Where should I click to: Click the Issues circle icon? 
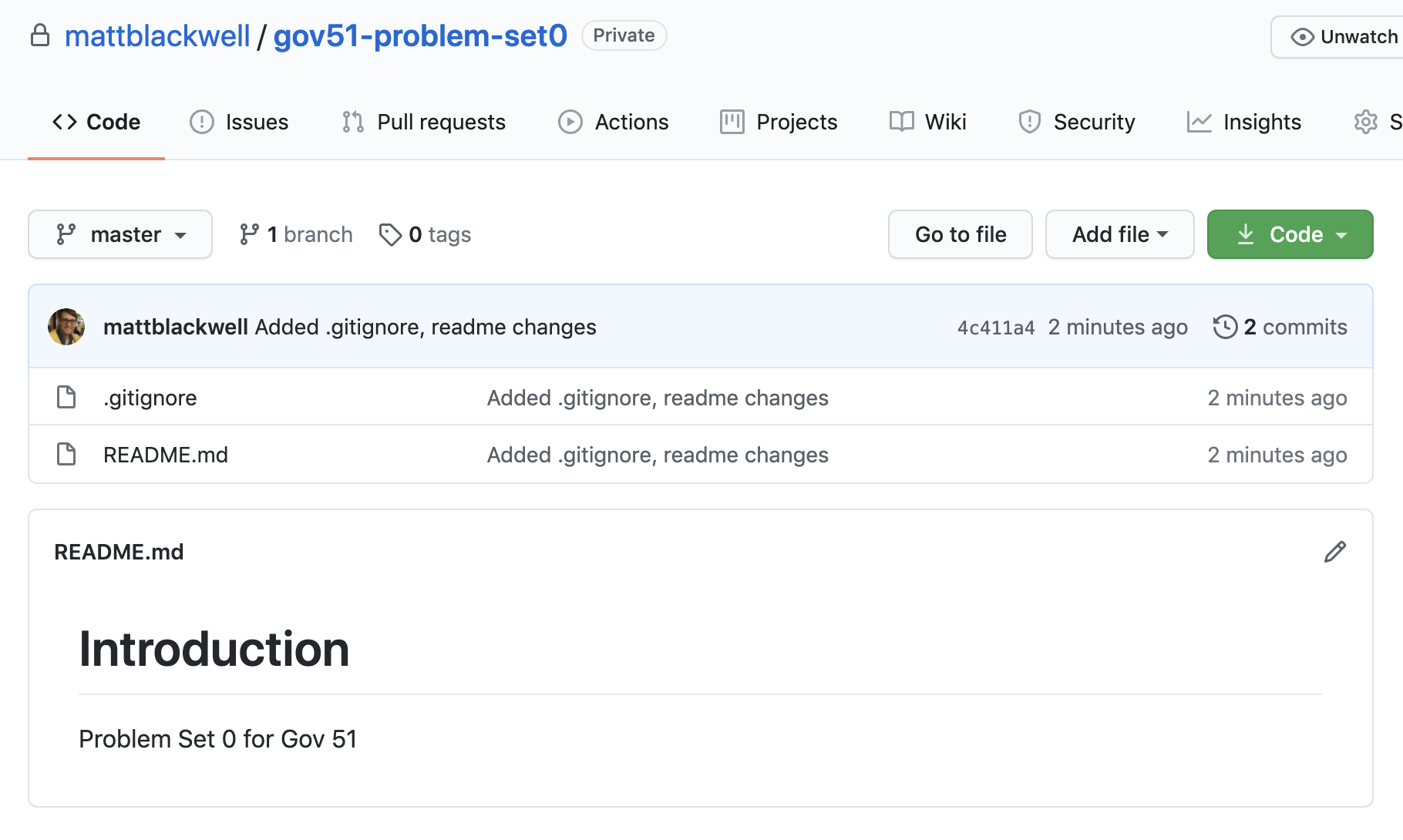pos(202,122)
